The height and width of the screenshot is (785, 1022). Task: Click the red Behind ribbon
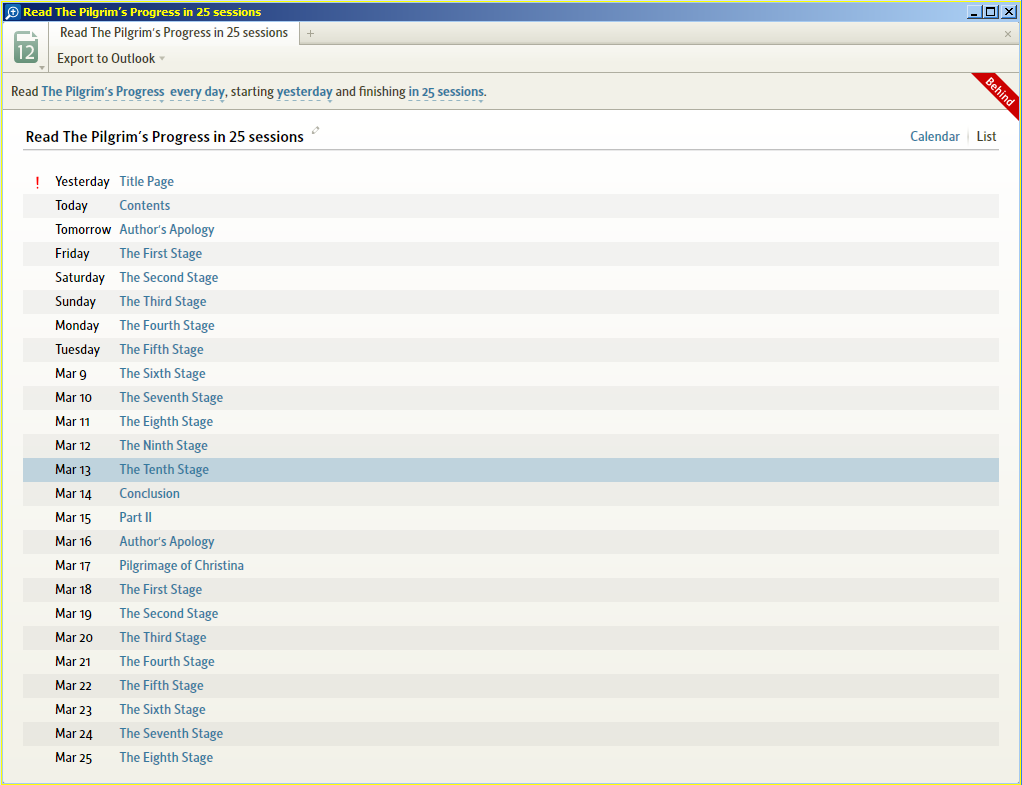(x=1000, y=92)
